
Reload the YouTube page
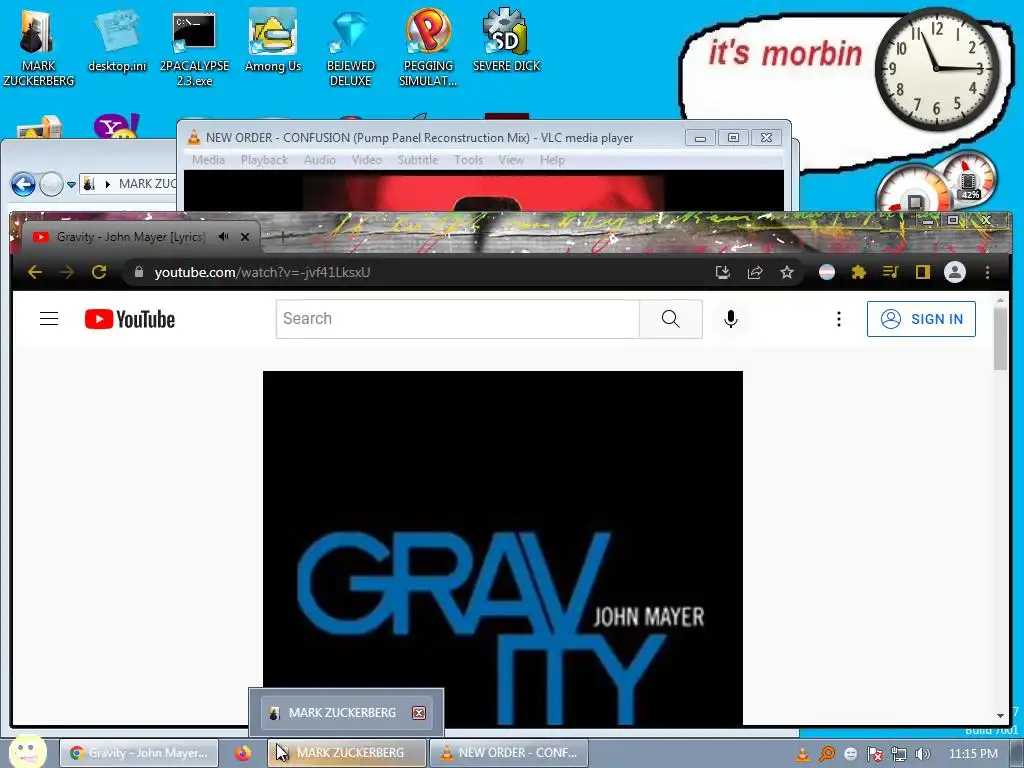(99, 272)
